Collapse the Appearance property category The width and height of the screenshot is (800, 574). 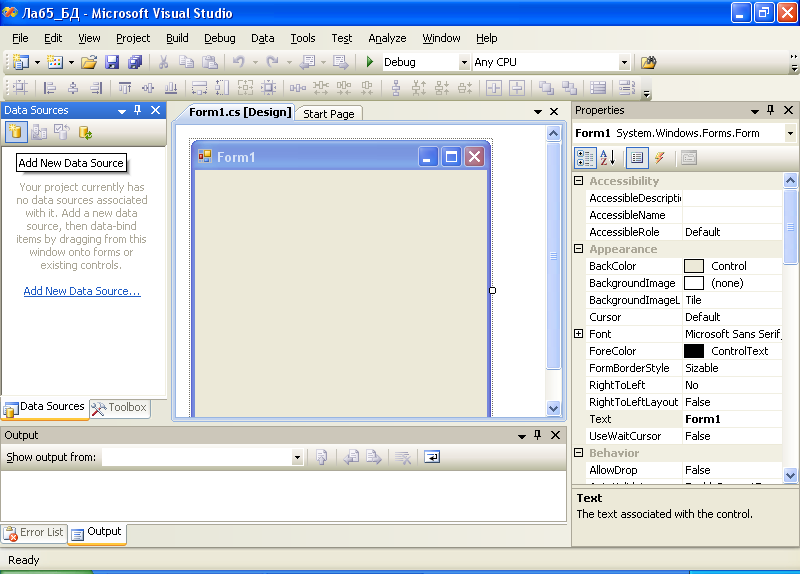(x=579, y=248)
